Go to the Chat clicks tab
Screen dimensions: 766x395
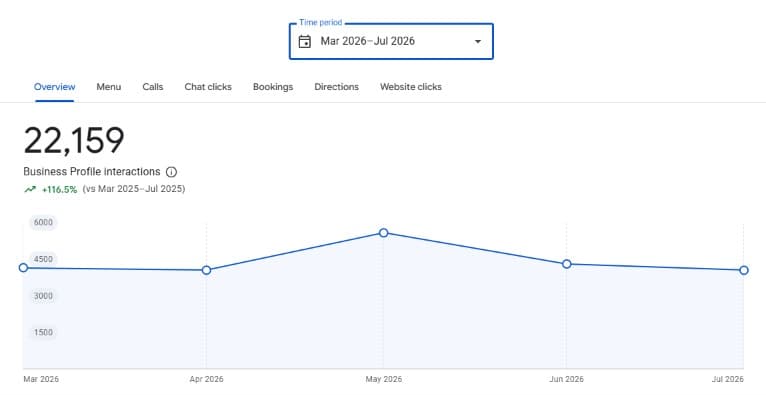(x=208, y=87)
